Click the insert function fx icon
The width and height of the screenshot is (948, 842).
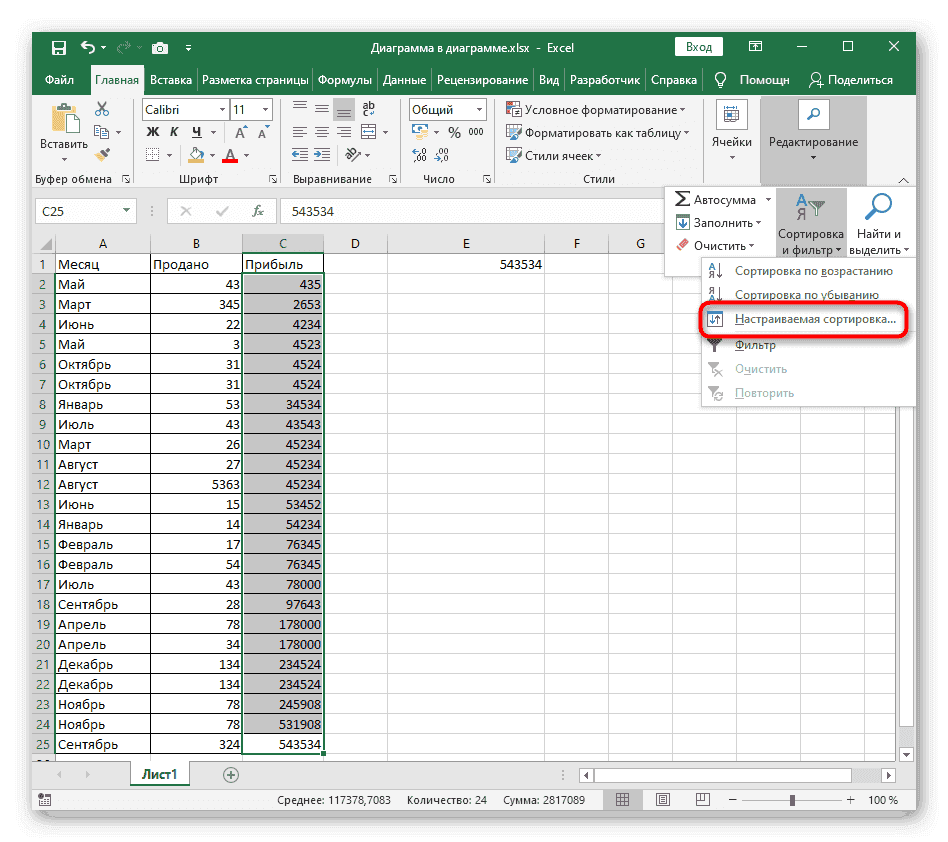[x=258, y=211]
